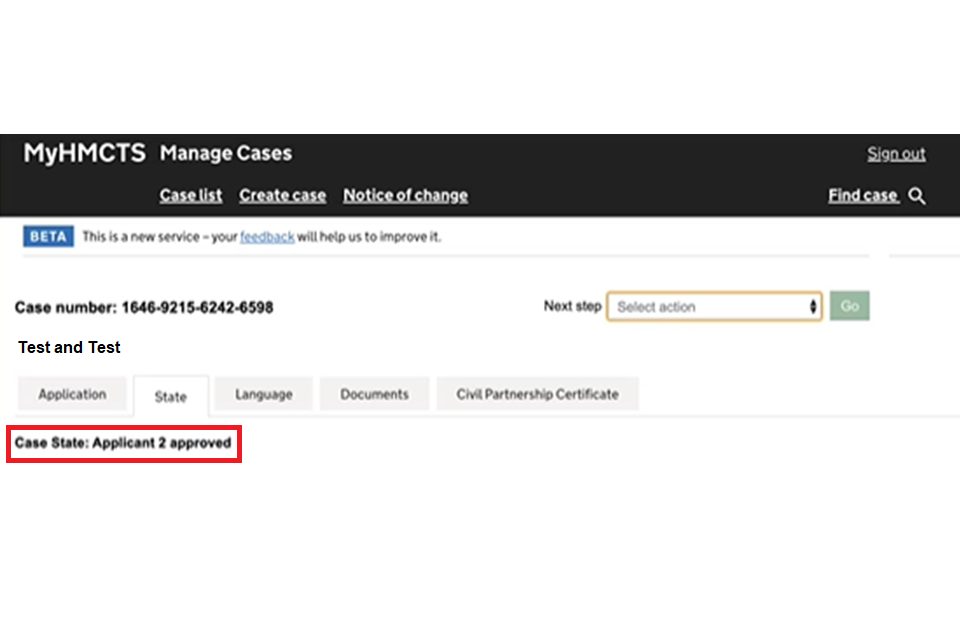Open the Language tab
The height and width of the screenshot is (640, 960).
point(264,394)
